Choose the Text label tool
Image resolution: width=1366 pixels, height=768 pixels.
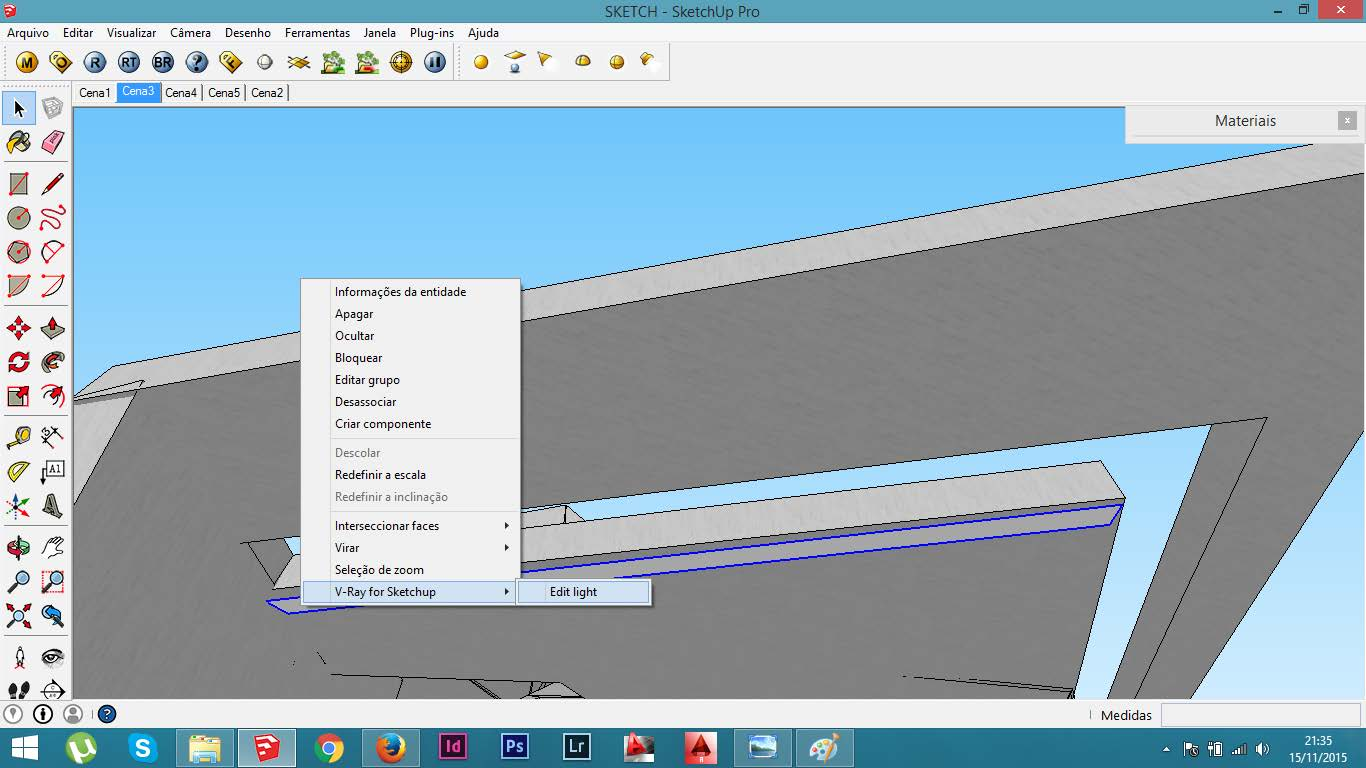53,471
